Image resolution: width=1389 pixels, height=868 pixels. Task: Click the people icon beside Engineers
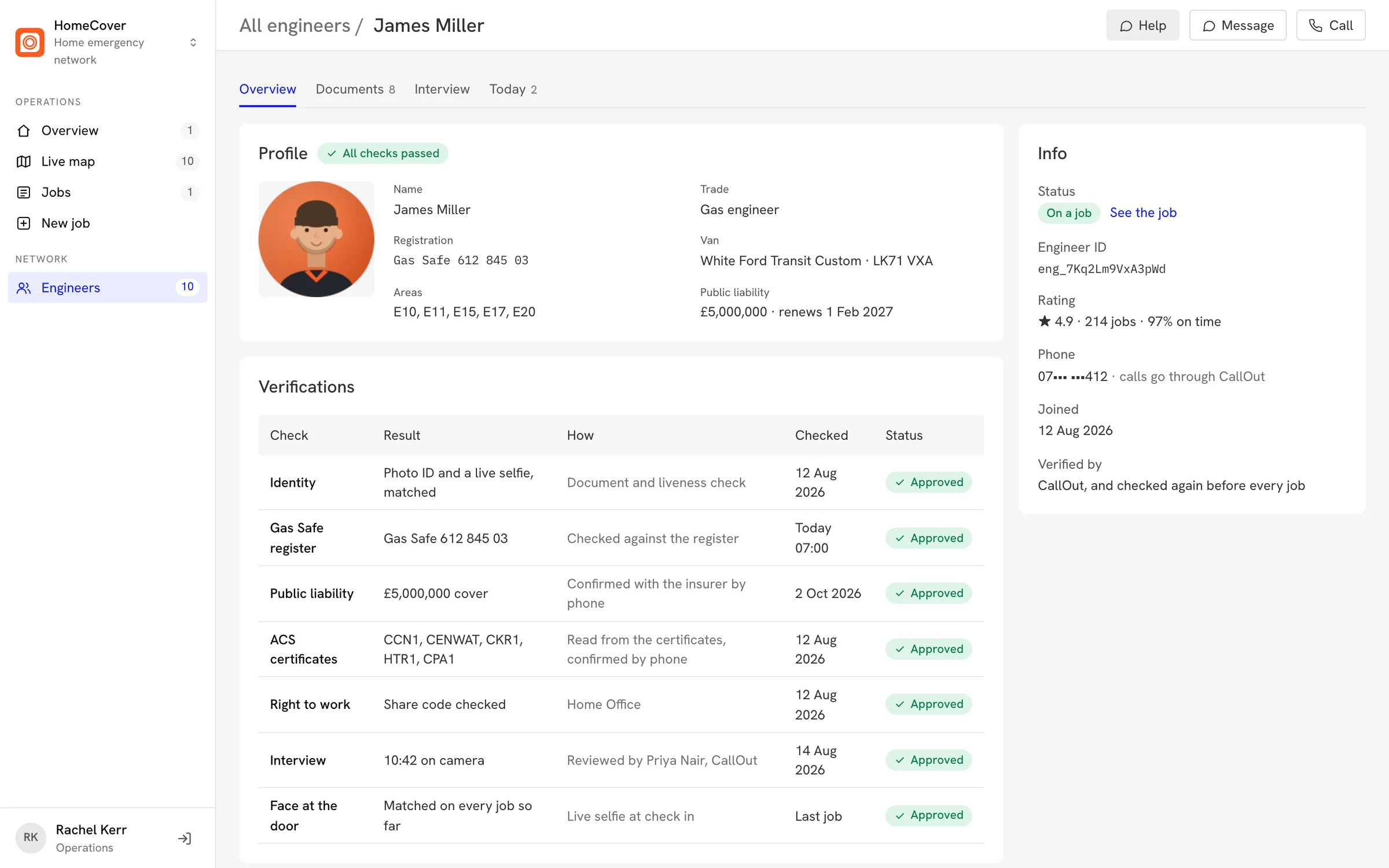[x=24, y=288]
